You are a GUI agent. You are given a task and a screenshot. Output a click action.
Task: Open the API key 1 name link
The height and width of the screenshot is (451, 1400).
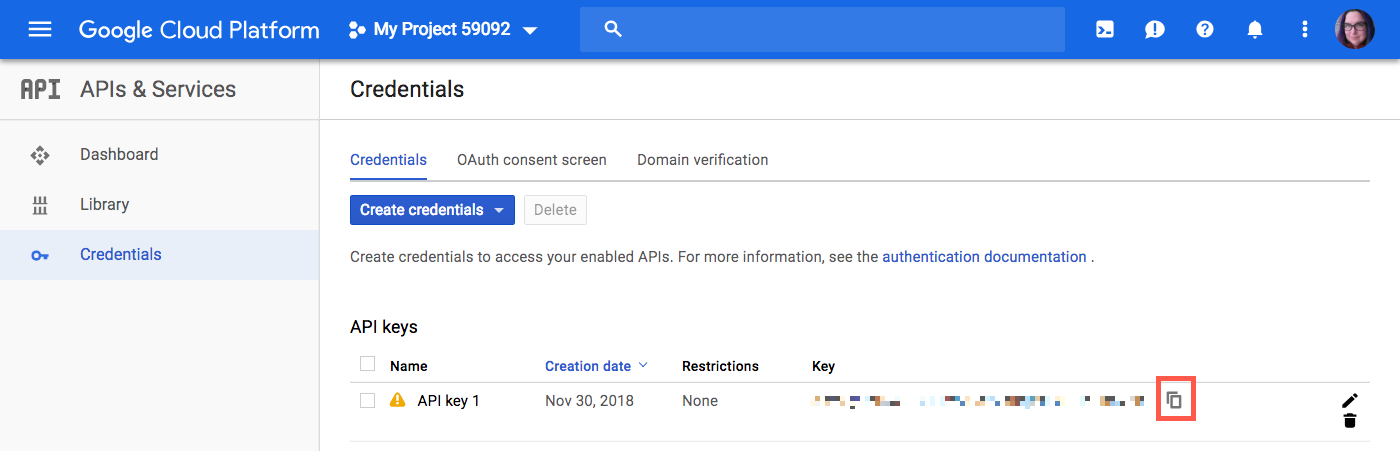tap(449, 401)
